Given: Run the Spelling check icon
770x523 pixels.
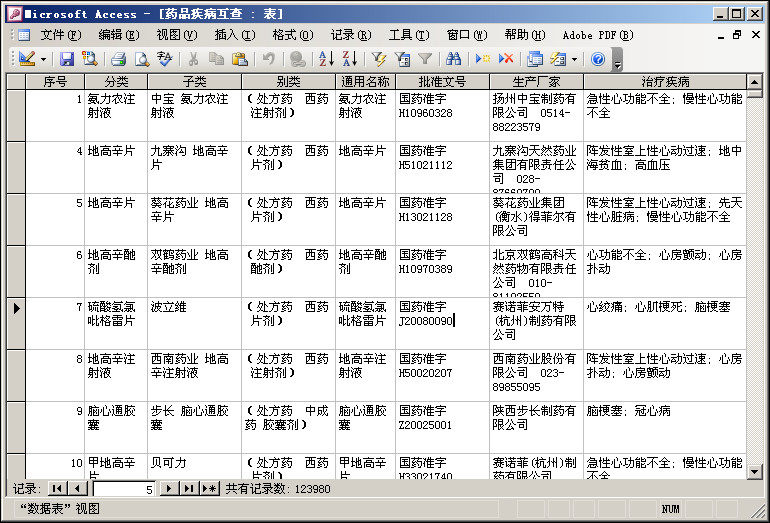Looking at the screenshot, I should (x=165, y=59).
